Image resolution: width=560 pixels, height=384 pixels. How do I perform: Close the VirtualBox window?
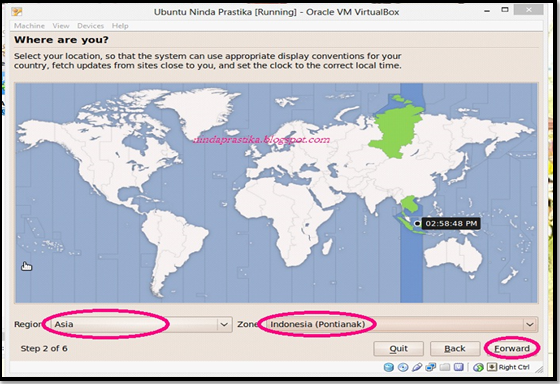pos(529,10)
